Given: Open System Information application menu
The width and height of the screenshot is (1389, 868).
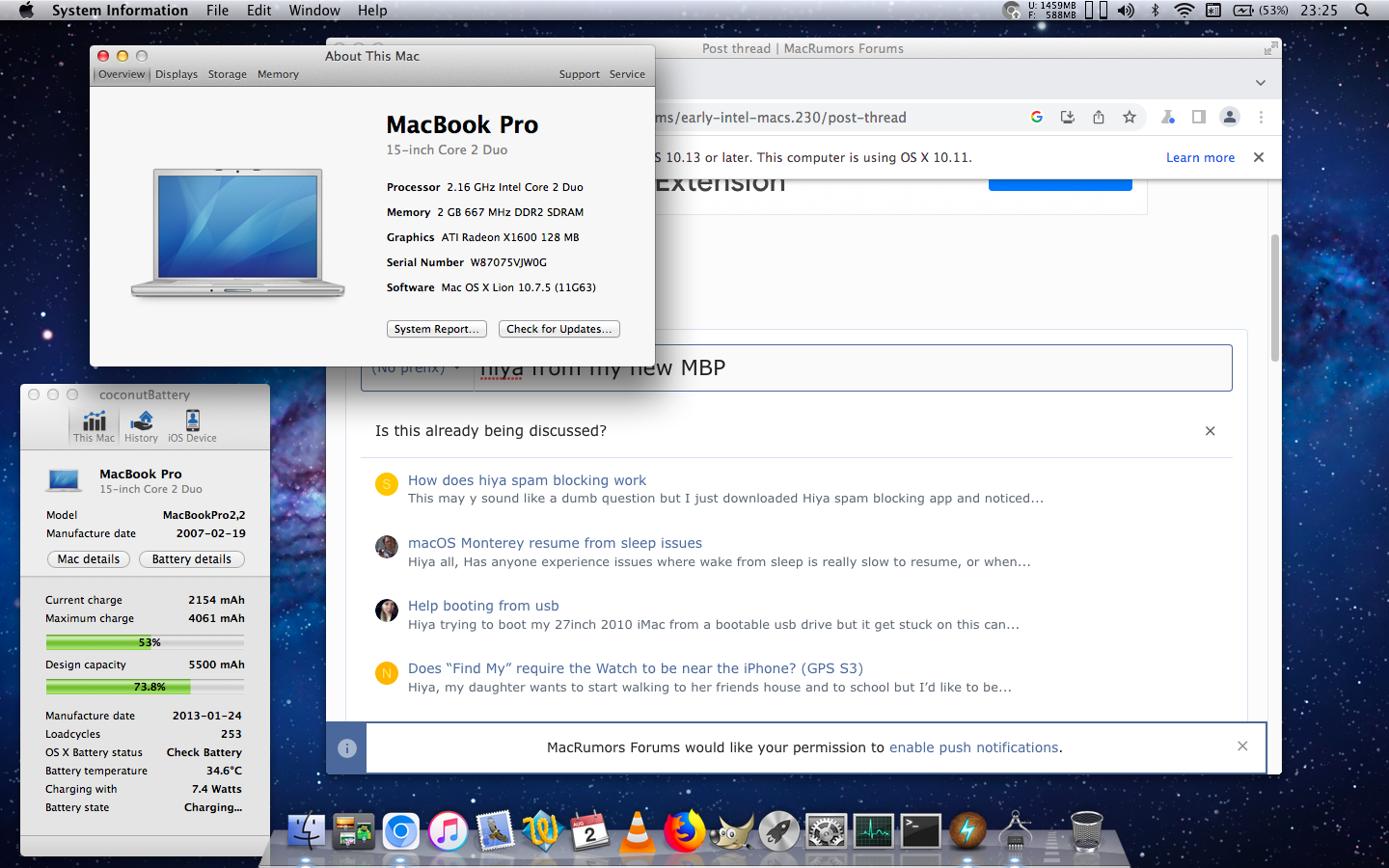Looking at the screenshot, I should pyautogui.click(x=120, y=11).
